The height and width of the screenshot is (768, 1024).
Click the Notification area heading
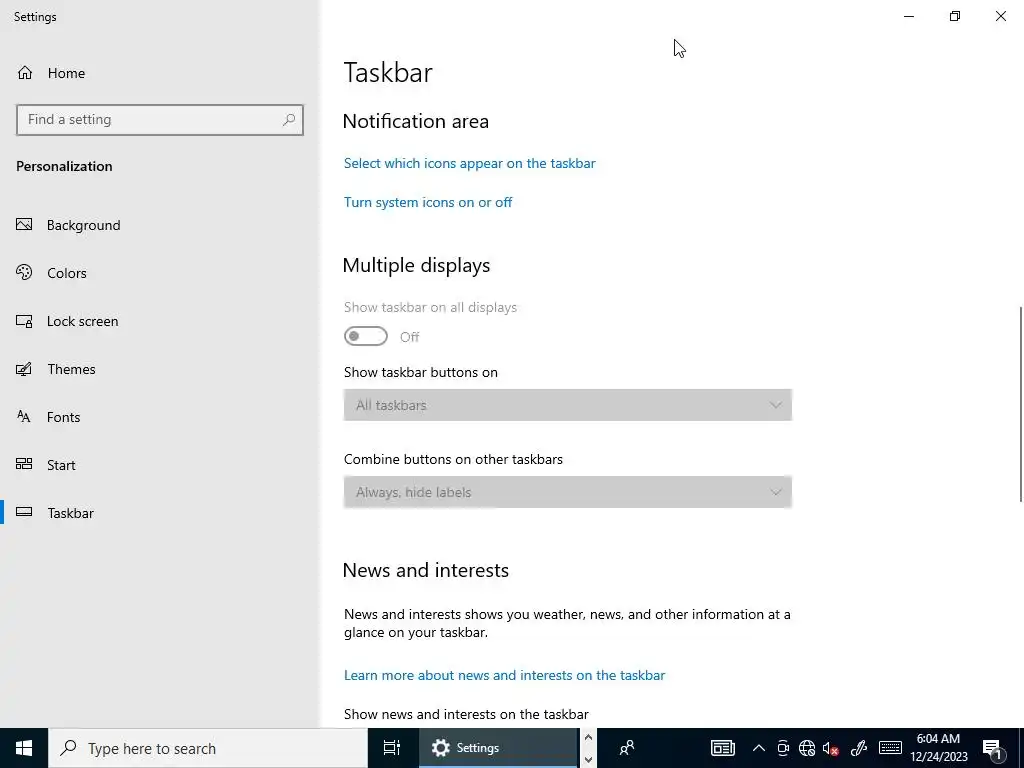click(x=415, y=121)
